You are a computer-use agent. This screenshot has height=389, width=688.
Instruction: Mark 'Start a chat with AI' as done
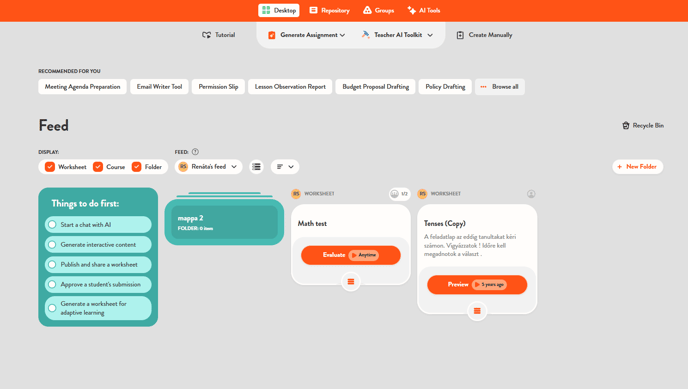(52, 225)
